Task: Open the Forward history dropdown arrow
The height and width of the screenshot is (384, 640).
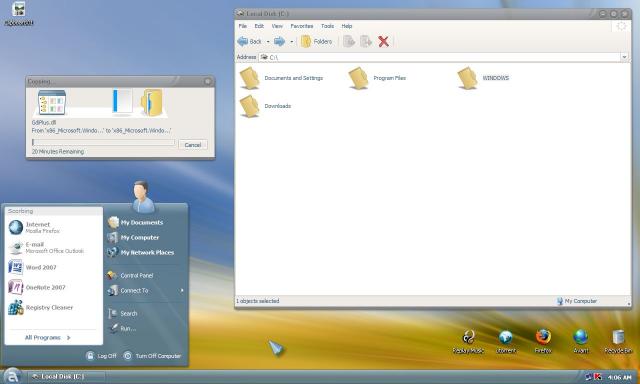Action: (291, 42)
